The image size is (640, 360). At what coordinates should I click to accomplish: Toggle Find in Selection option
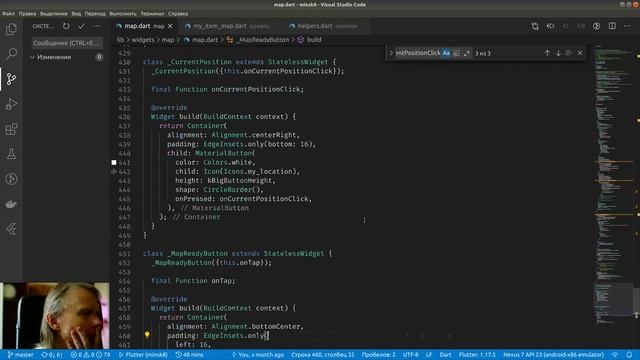tap(568, 53)
